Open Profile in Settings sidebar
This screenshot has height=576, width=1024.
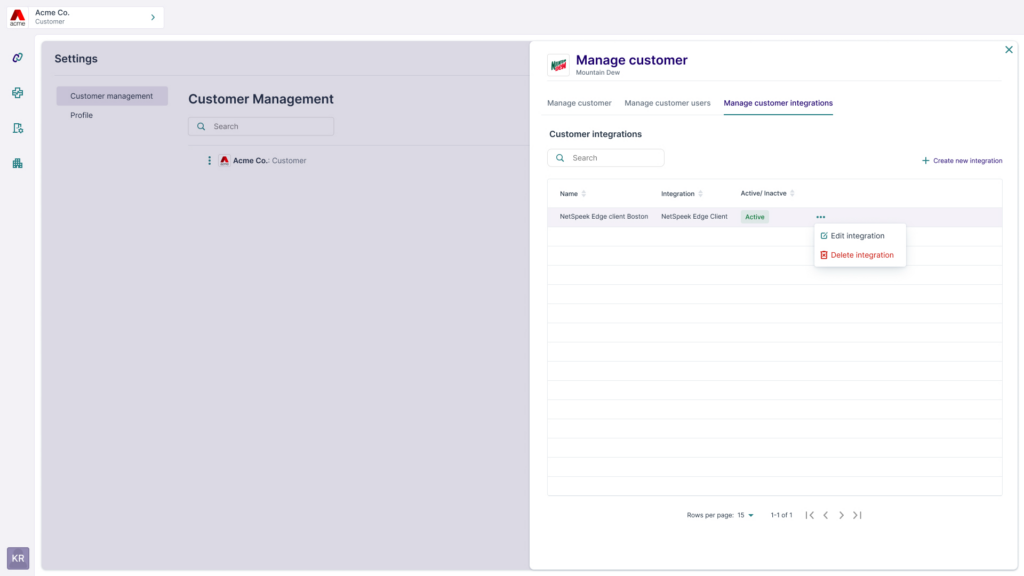coord(81,116)
